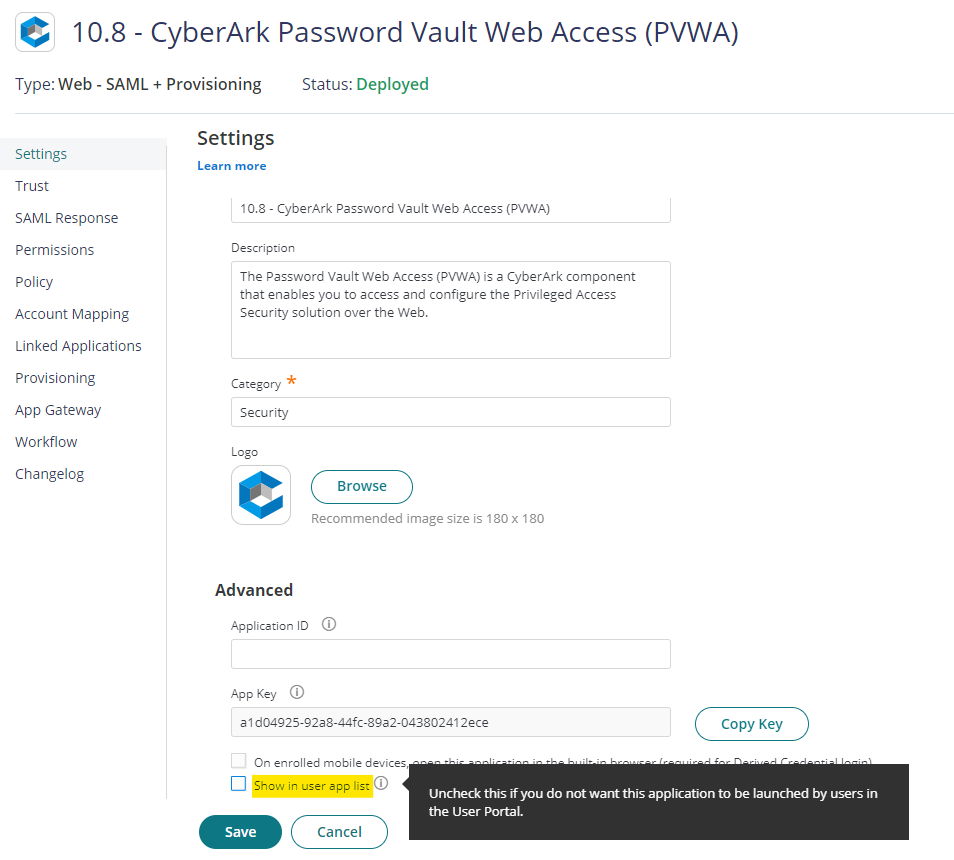
Task: Click the info icon next to Show in user app list
Action: point(381,784)
